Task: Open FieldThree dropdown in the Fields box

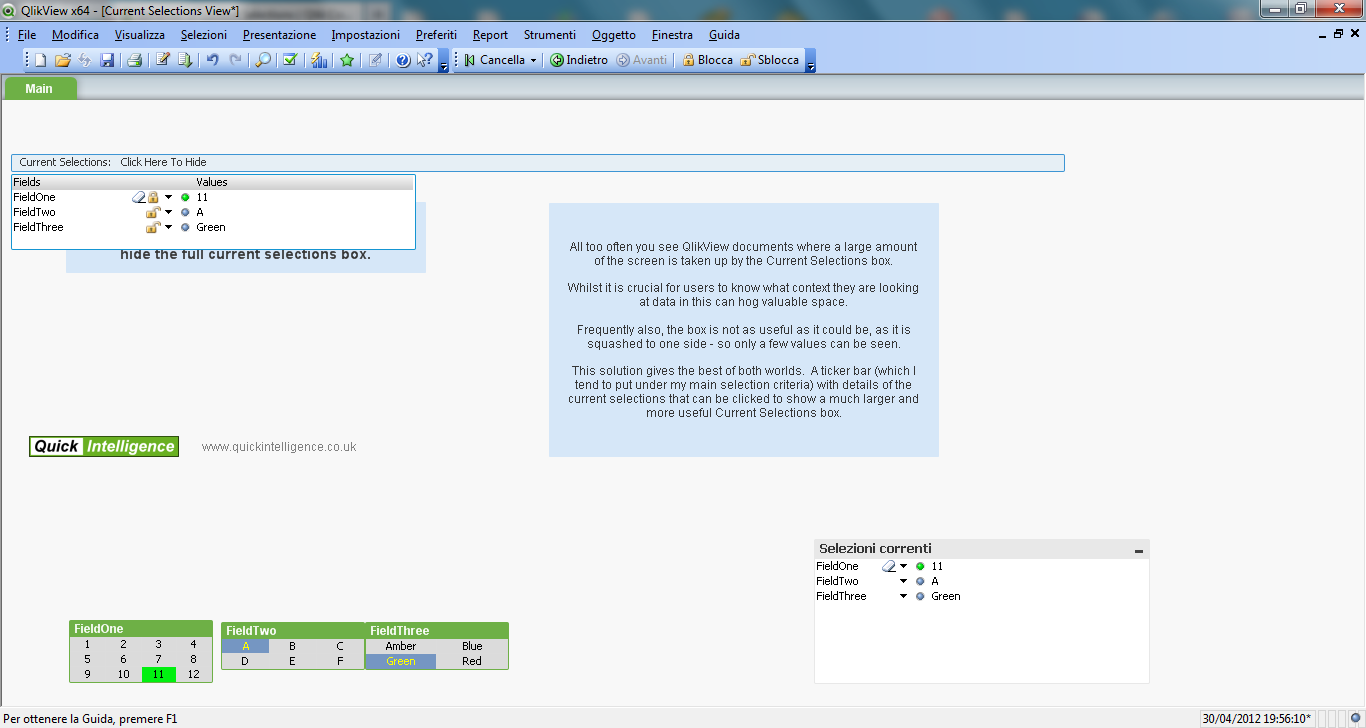Action: point(169,227)
